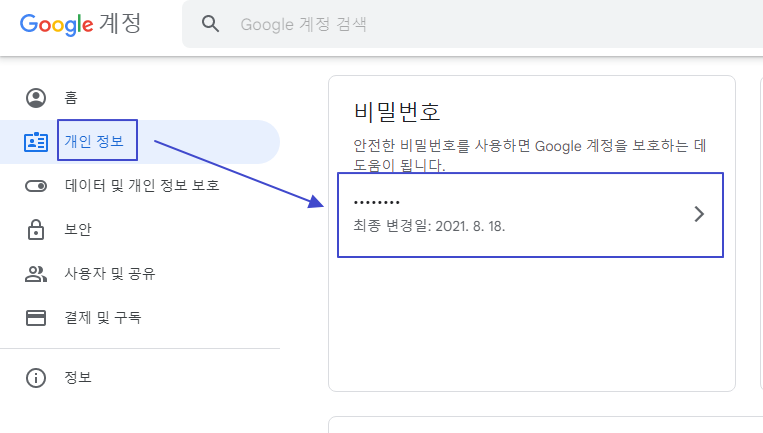Viewport: 763px width, 433px height.
Task: Focus the Google 계정 검색 search field
Action: click(x=472, y=24)
